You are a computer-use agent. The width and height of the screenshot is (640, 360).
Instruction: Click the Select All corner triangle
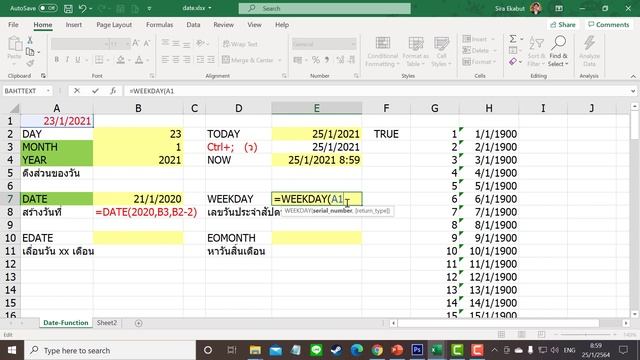coord(14,108)
